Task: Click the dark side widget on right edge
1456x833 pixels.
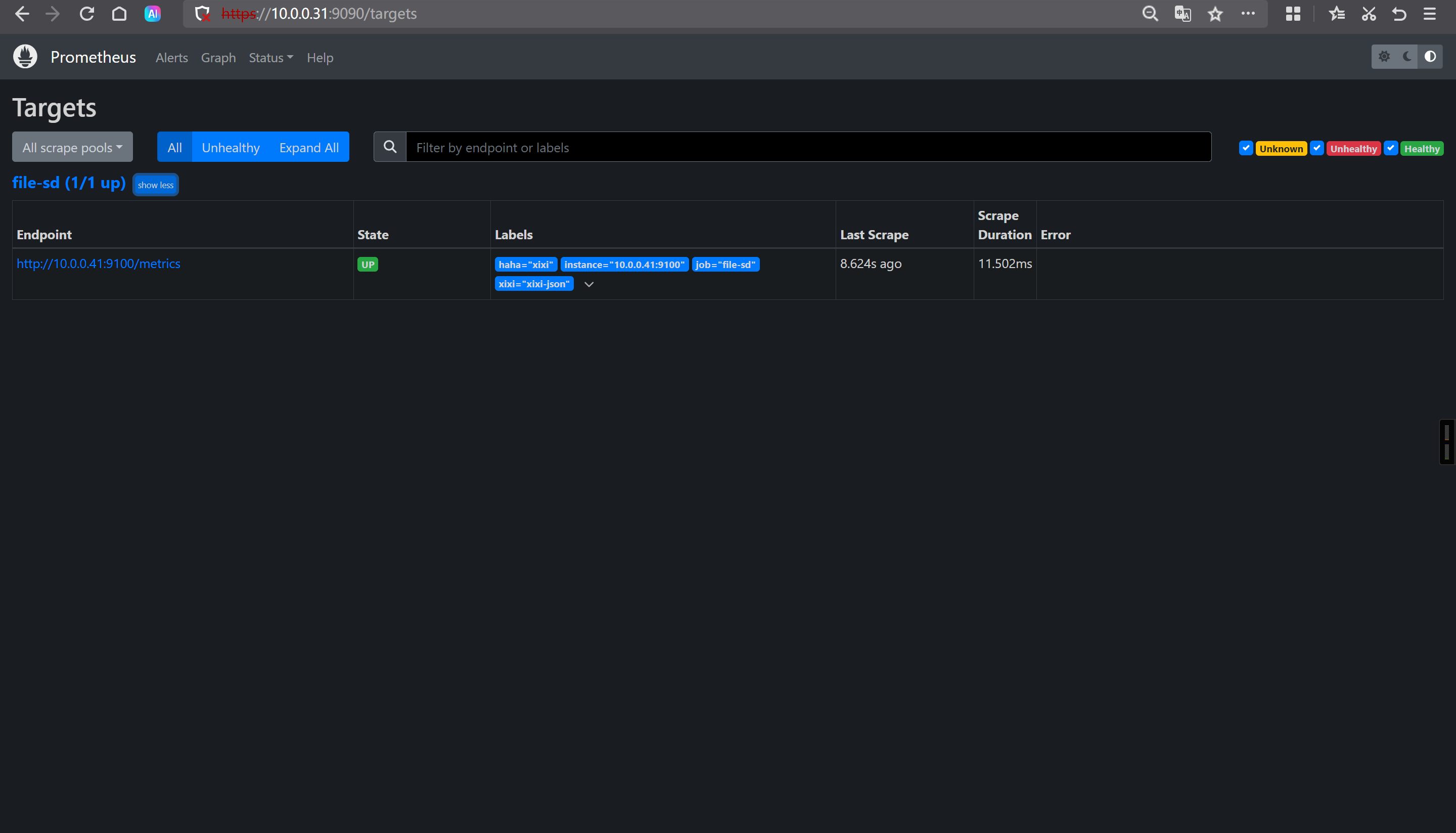Action: [1447, 442]
